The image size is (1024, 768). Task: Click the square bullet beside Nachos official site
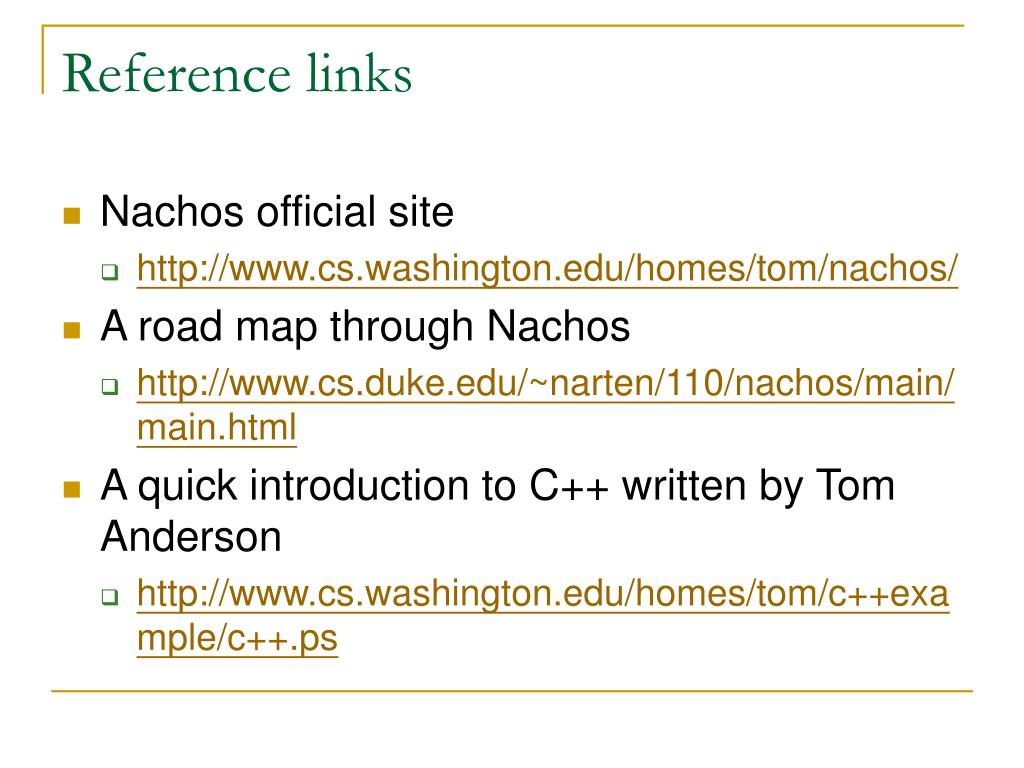(x=72, y=216)
